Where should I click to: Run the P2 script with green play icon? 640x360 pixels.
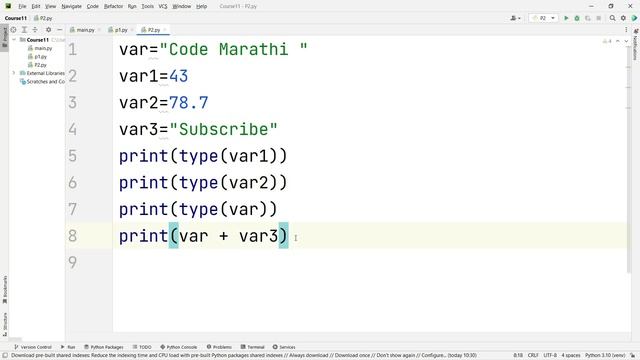[566, 18]
